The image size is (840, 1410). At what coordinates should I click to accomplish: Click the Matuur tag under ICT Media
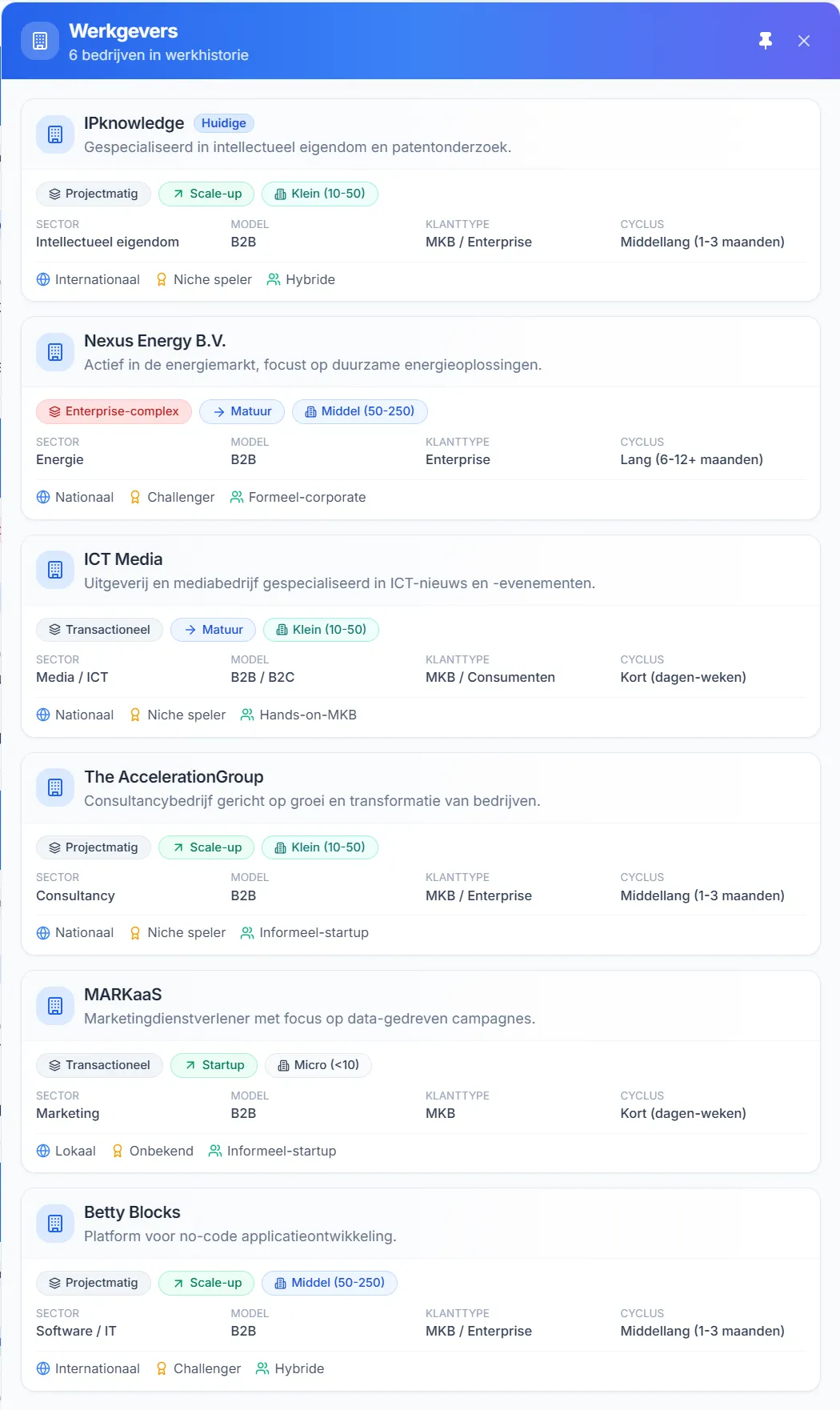tap(213, 630)
